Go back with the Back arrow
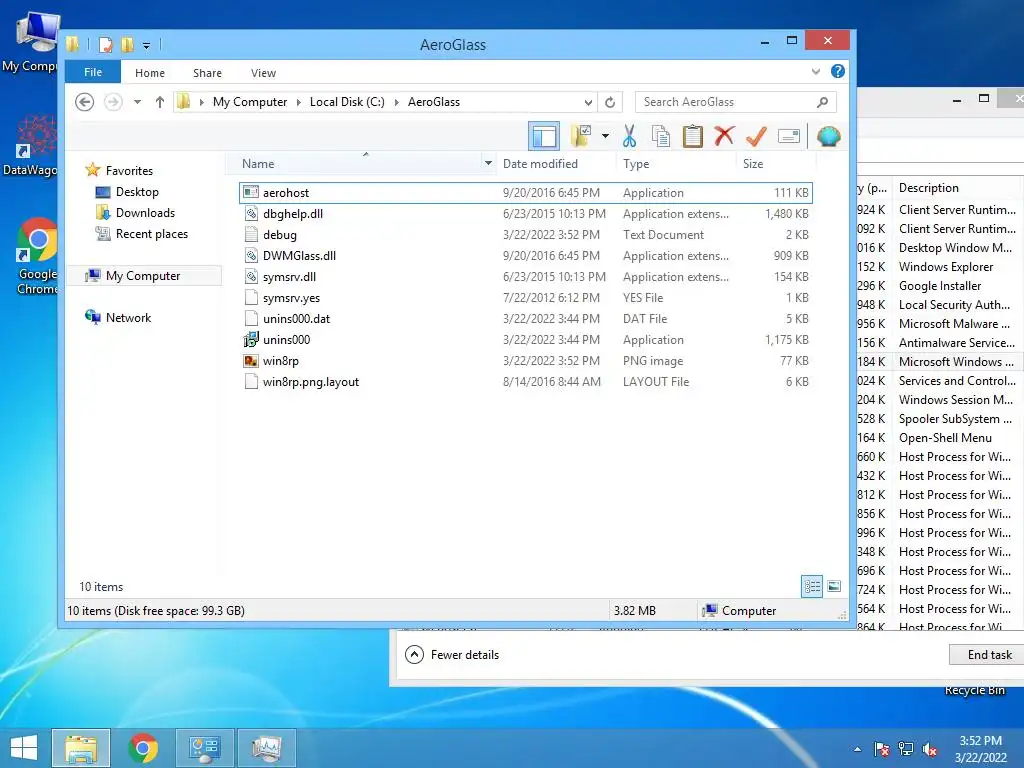The width and height of the screenshot is (1024, 768). point(84,102)
